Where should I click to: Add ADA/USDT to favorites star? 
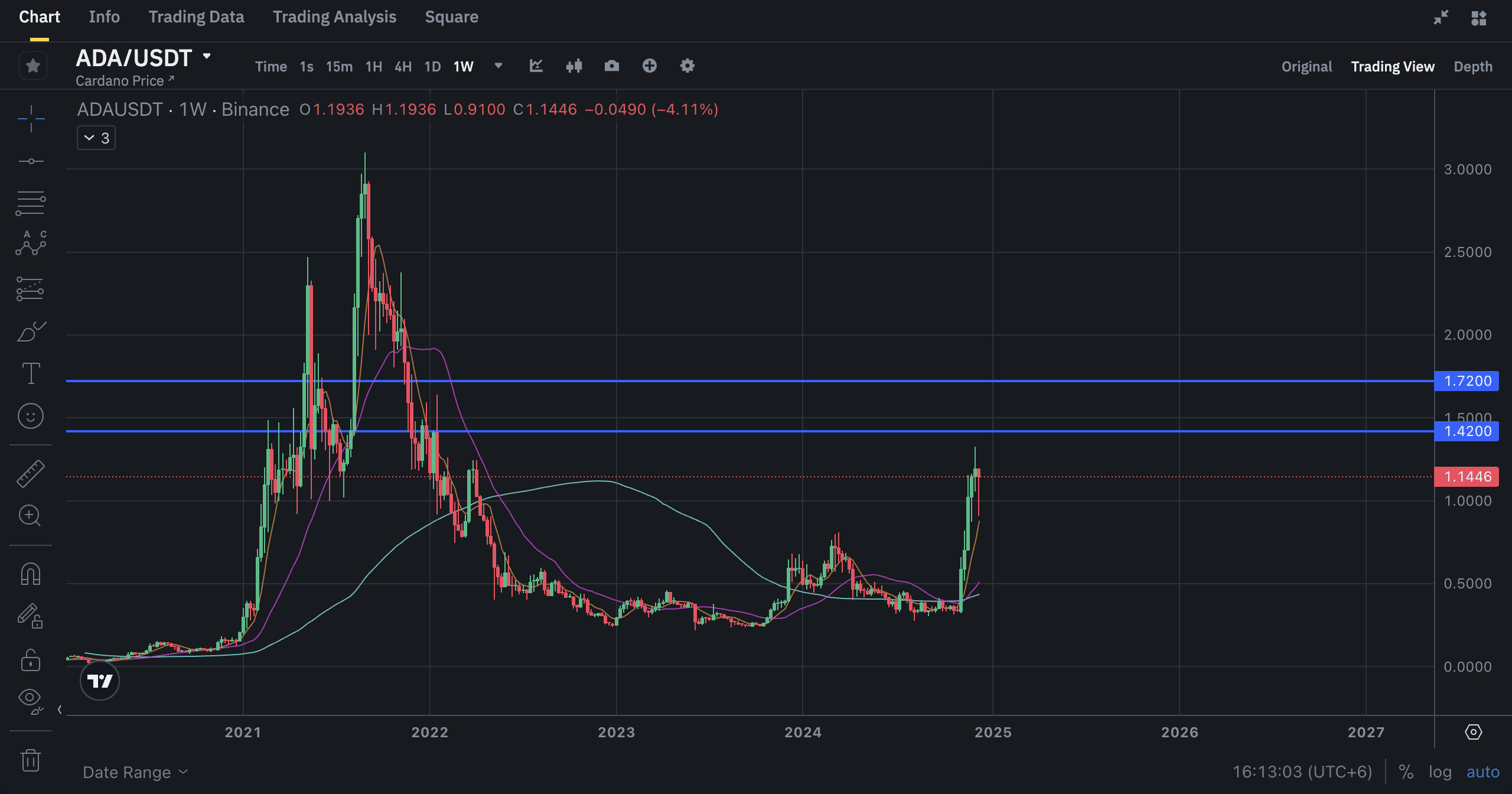coord(33,66)
